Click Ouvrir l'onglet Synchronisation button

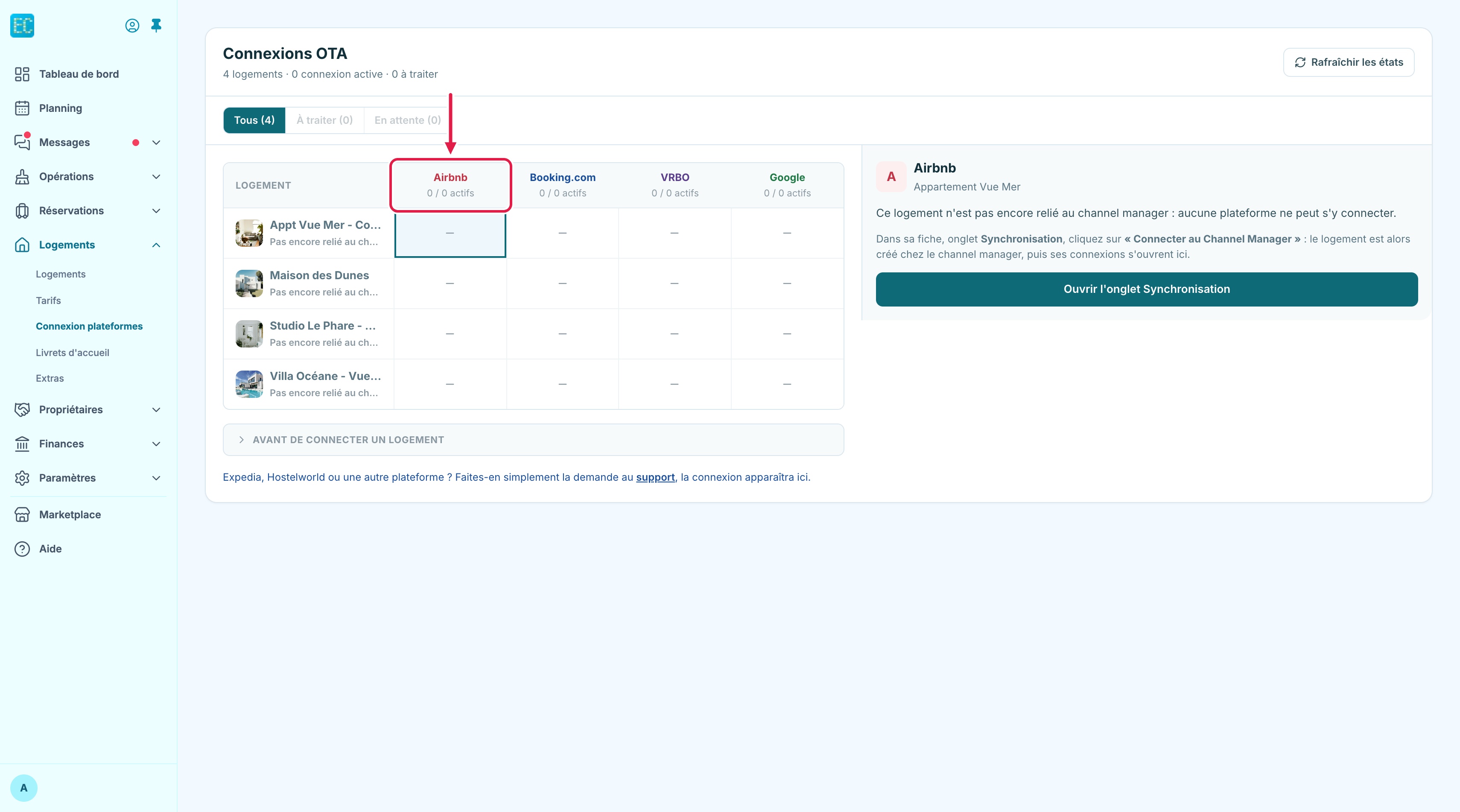pyautogui.click(x=1147, y=289)
